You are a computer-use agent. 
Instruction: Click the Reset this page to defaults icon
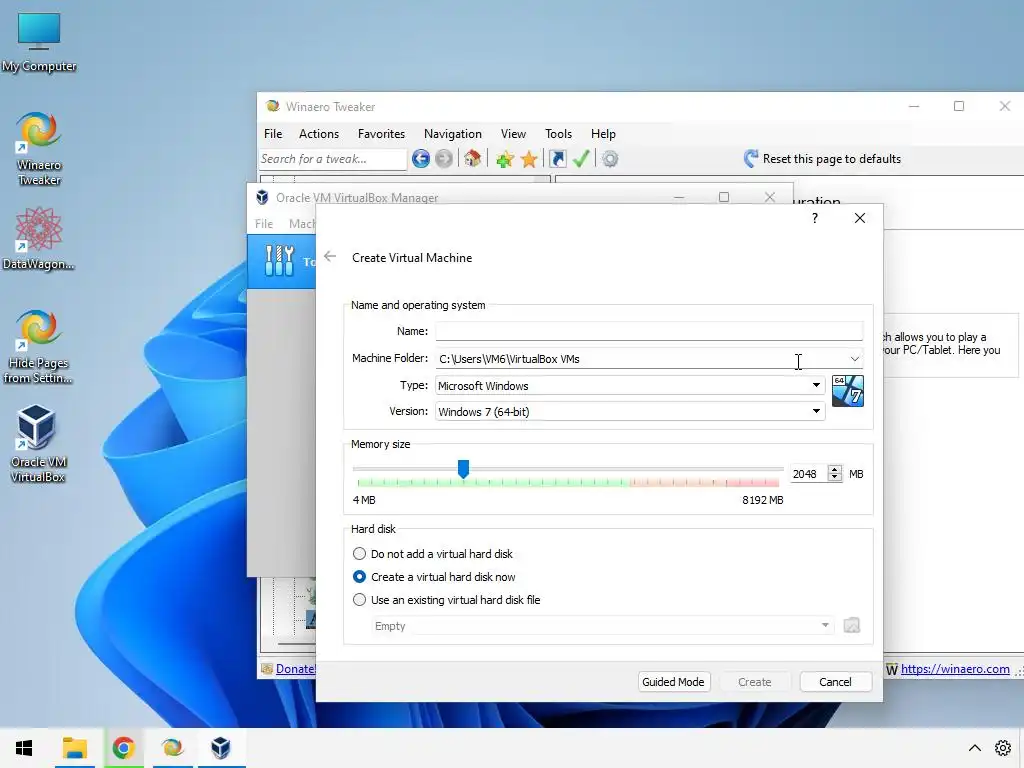tap(751, 159)
